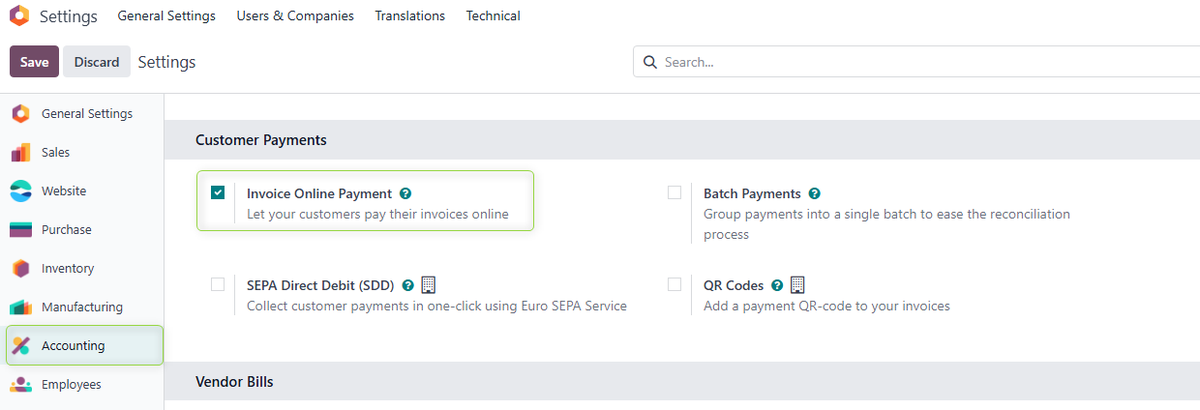Open the General Settings top menu
The height and width of the screenshot is (410, 1200).
coord(166,16)
